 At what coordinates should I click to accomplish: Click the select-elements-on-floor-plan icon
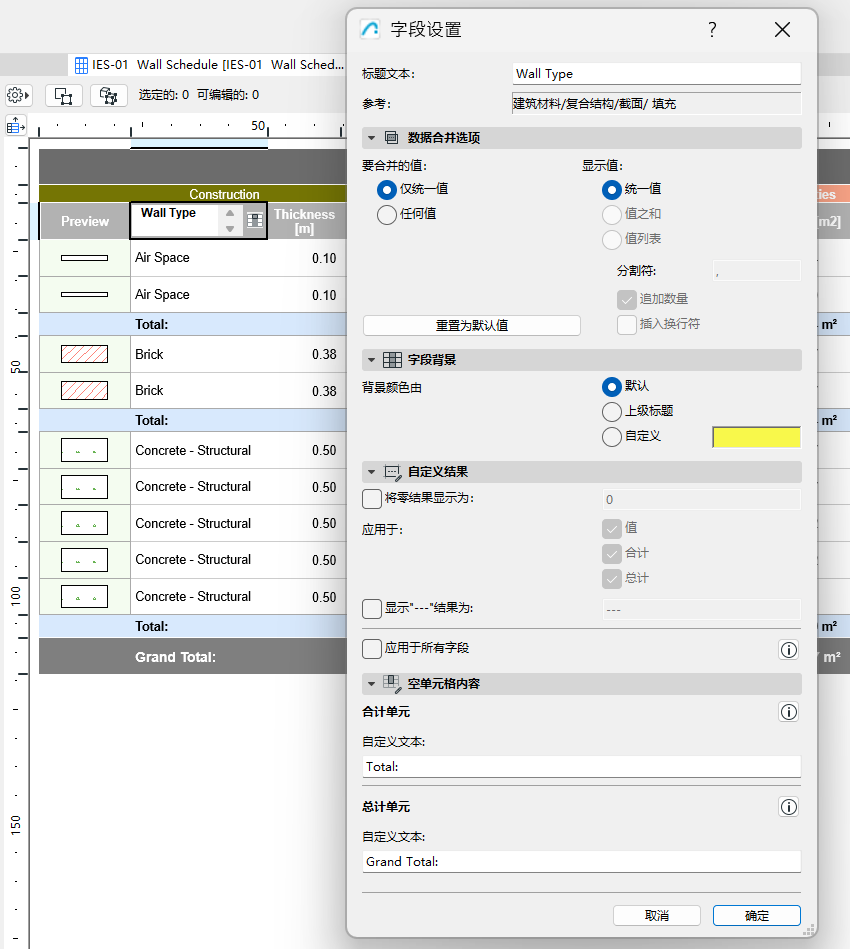click(x=62, y=93)
